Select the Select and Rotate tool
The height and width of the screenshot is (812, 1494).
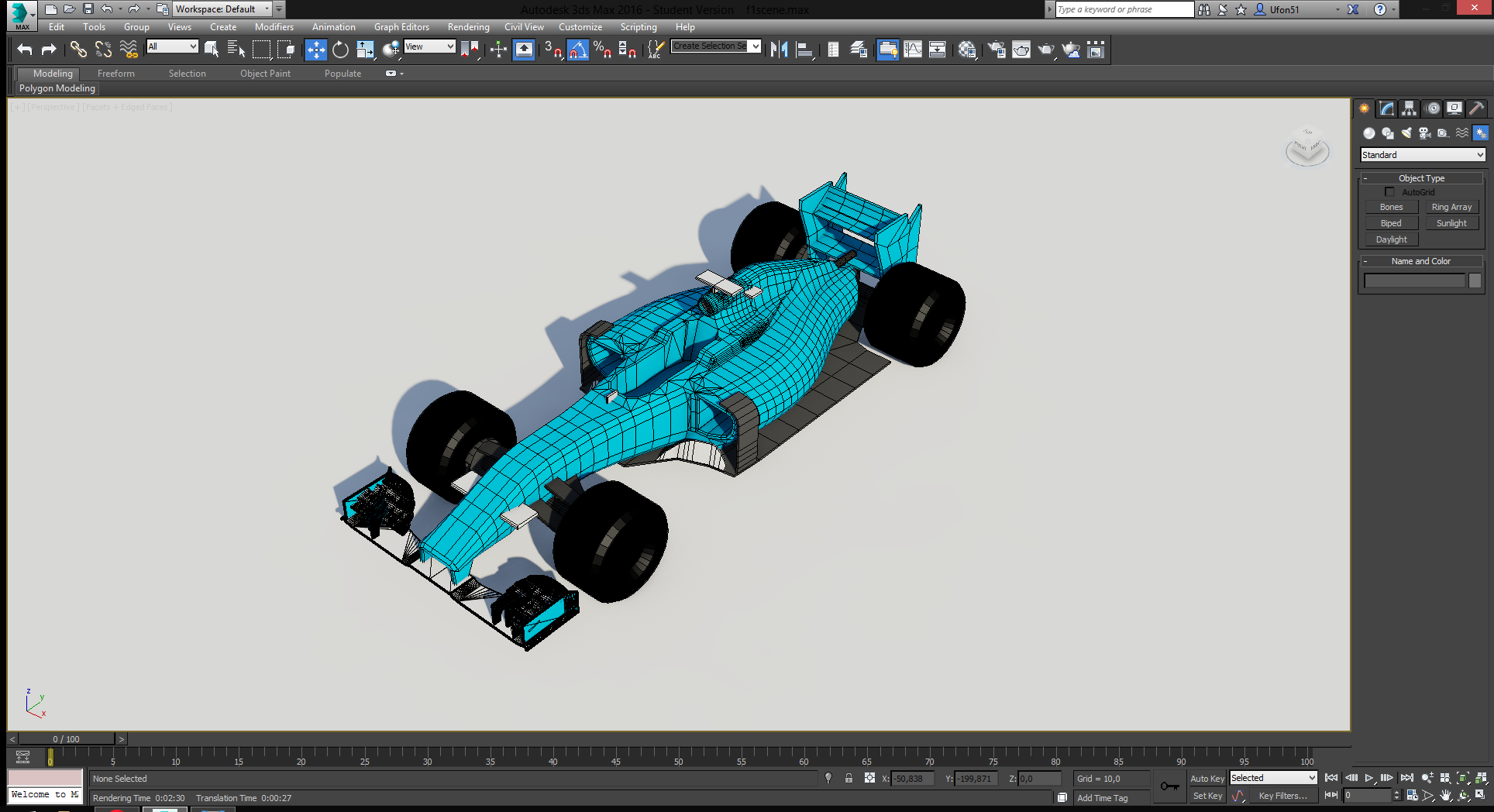coord(341,50)
